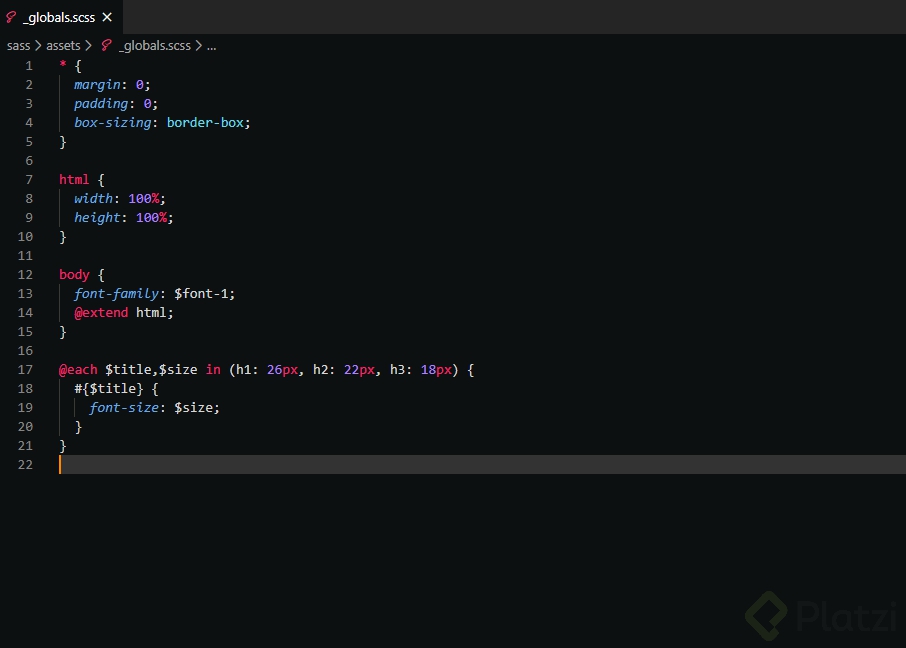Click the 'box-sizing' property text
906x648 pixels.
pyautogui.click(x=113, y=123)
